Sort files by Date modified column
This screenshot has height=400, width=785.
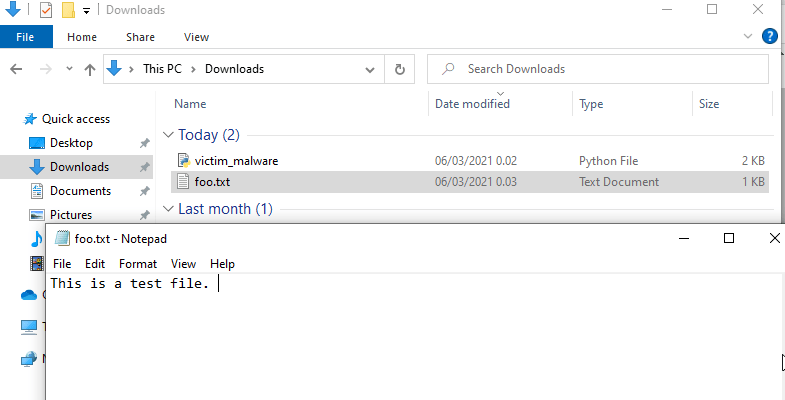(x=472, y=104)
